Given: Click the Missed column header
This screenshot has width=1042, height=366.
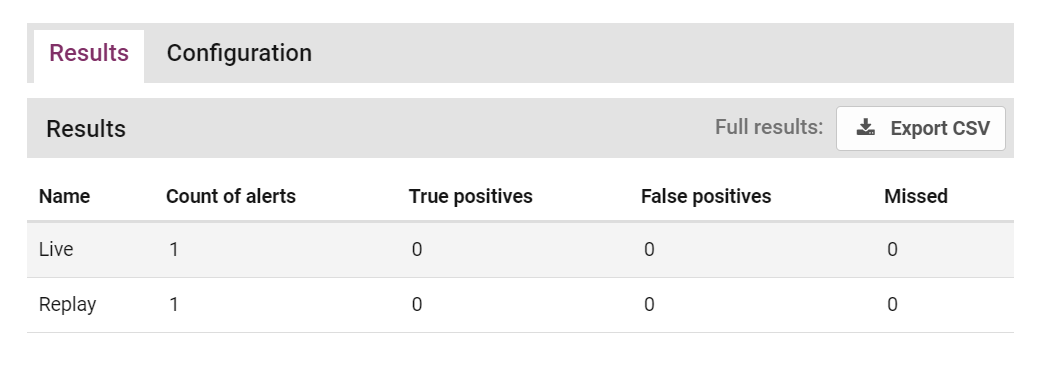Looking at the screenshot, I should click(916, 197).
